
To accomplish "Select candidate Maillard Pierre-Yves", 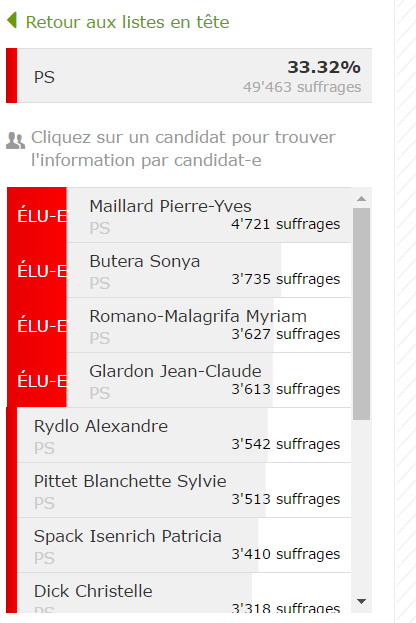I will [x=209, y=215].
